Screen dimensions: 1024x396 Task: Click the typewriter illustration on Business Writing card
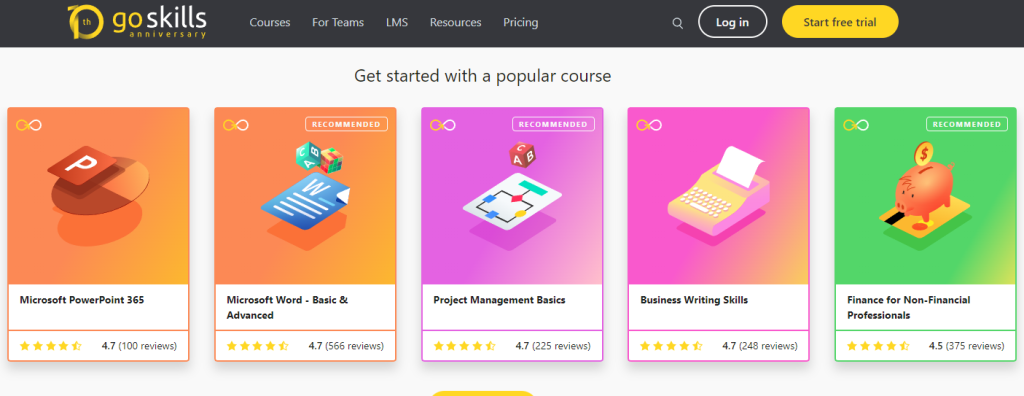click(718, 193)
